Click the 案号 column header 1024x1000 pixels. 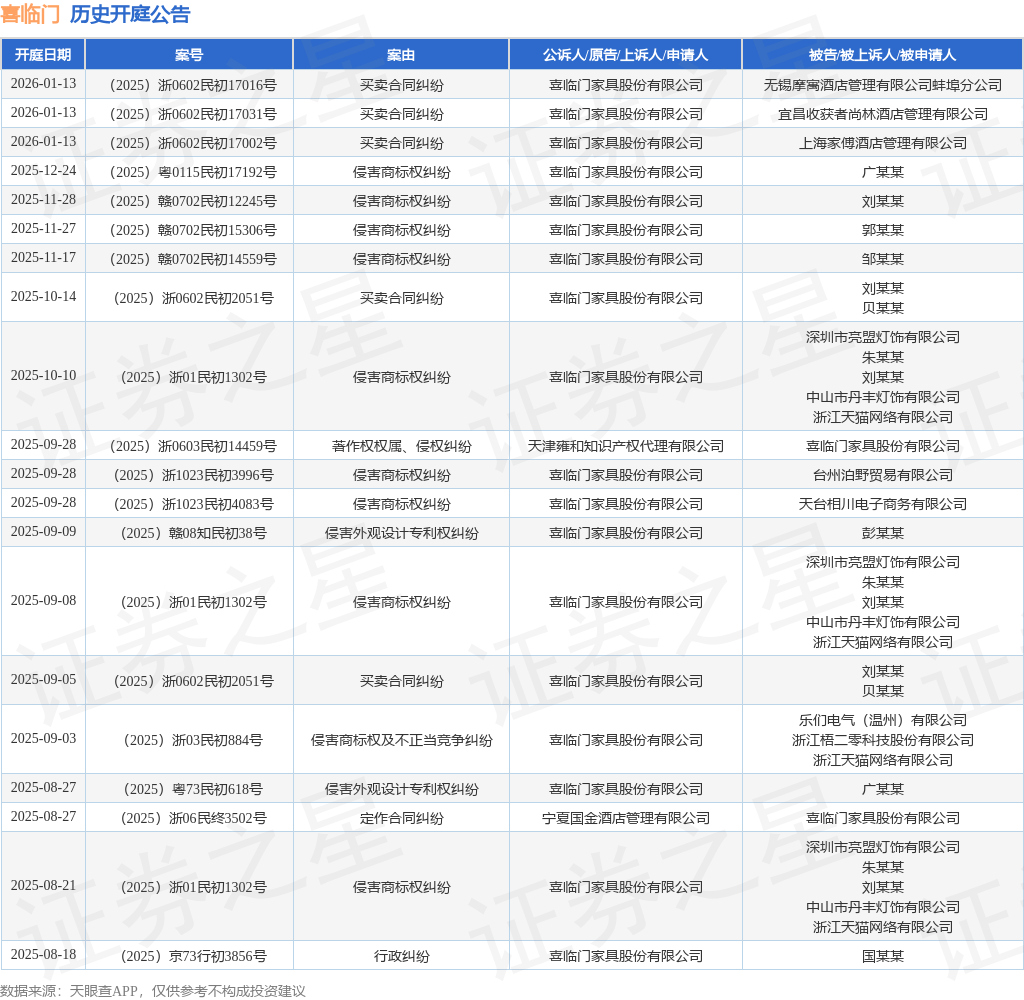point(189,55)
